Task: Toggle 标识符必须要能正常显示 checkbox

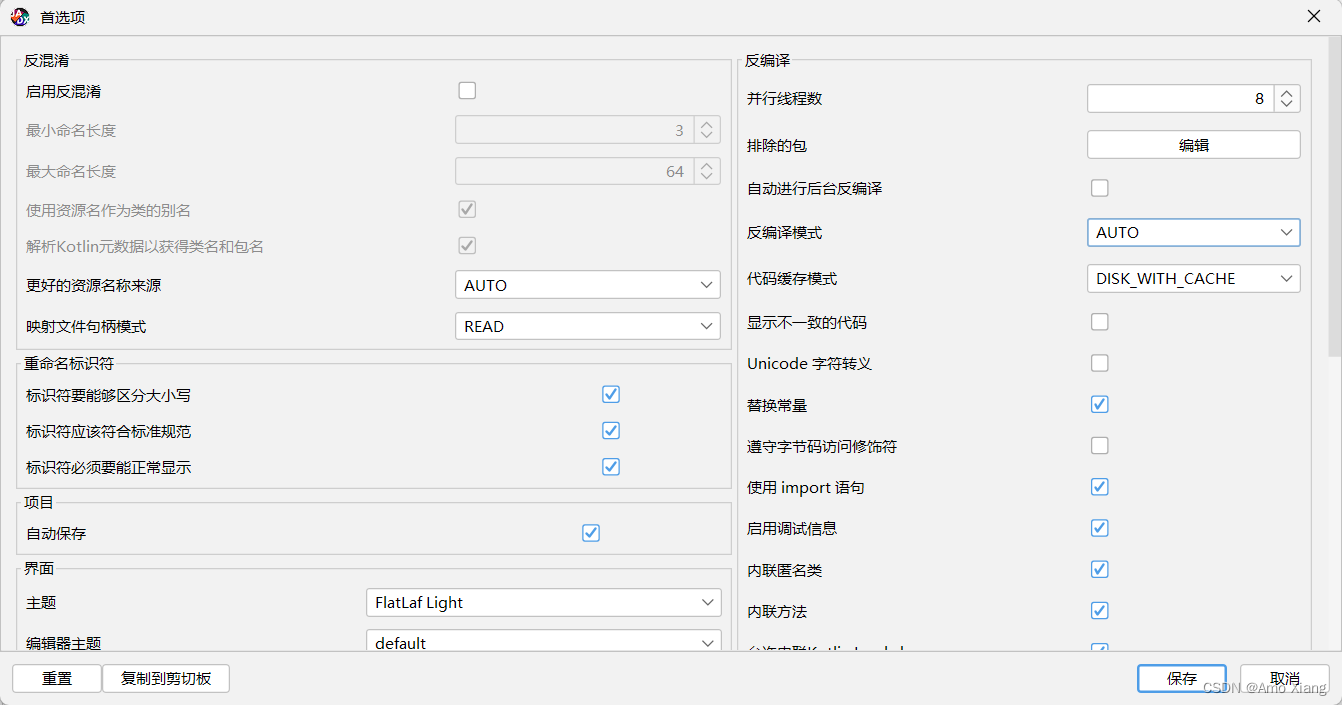Action: 611,467
